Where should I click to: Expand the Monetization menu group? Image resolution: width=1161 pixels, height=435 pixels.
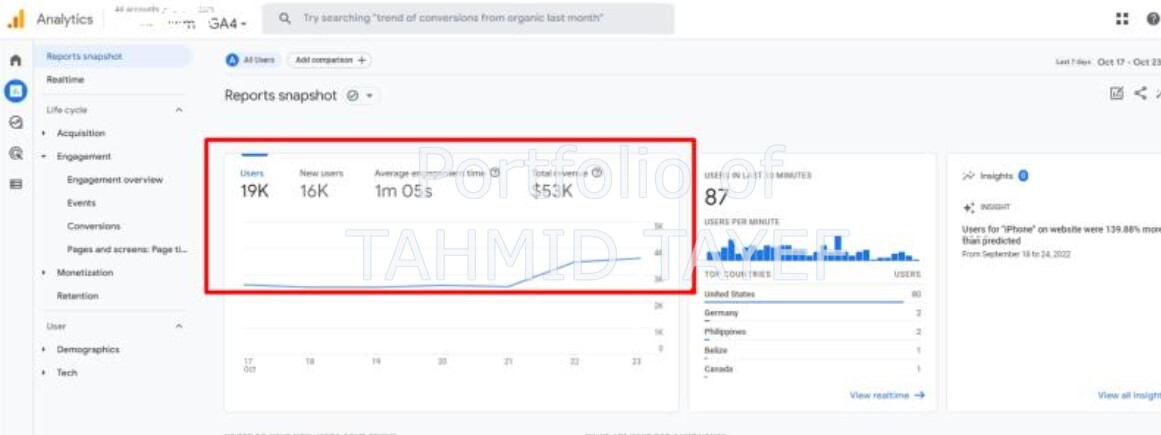(x=44, y=273)
